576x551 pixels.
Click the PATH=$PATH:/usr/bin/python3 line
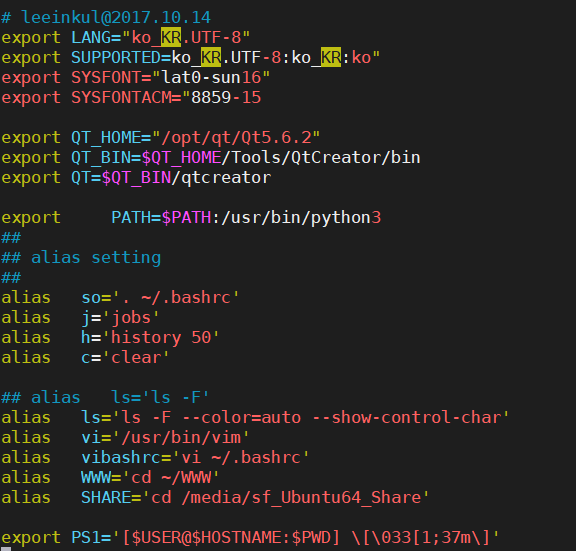(x=191, y=218)
